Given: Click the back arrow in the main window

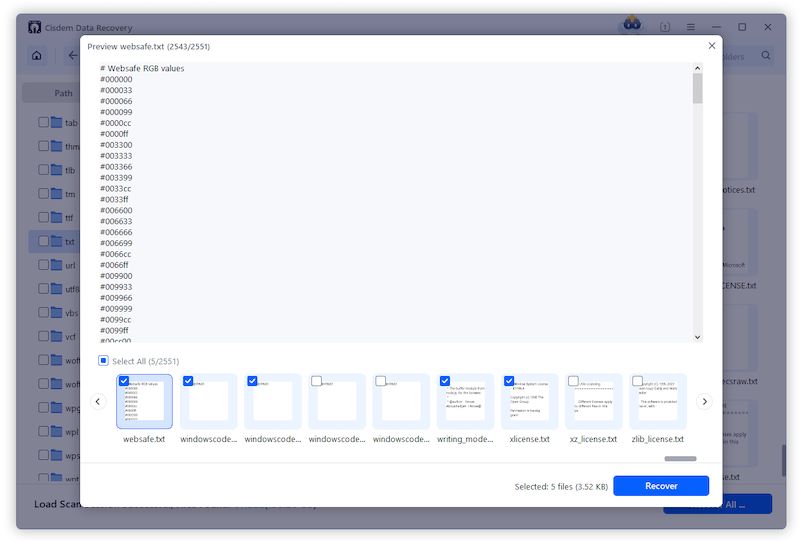Looking at the screenshot, I should pyautogui.click(x=73, y=56).
